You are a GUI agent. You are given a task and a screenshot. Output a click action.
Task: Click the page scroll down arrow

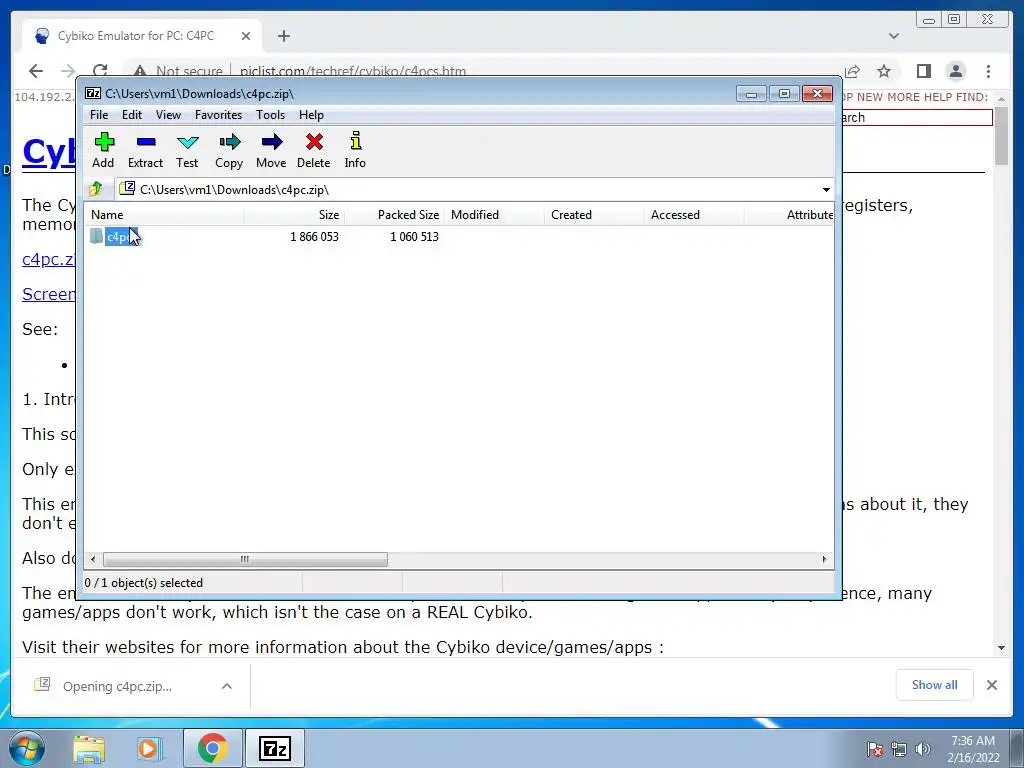tap(1001, 648)
